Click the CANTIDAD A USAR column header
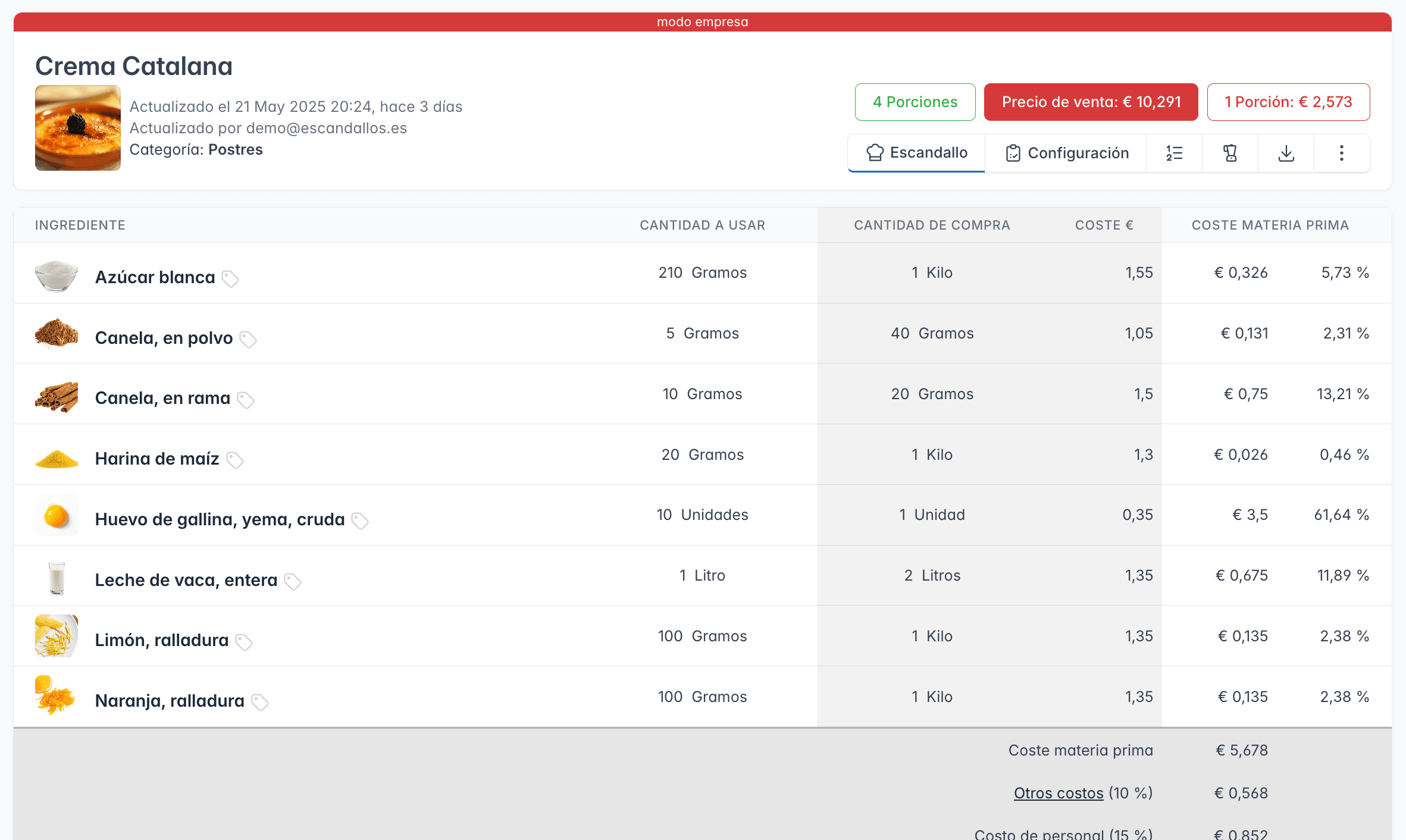Screen dimensions: 1406x840 point(703,225)
